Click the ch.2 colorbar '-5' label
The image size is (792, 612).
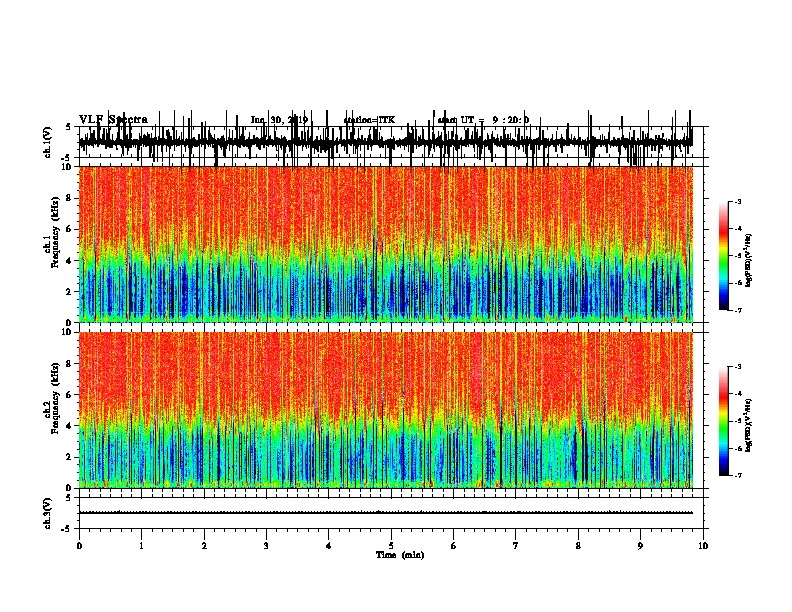738,421
